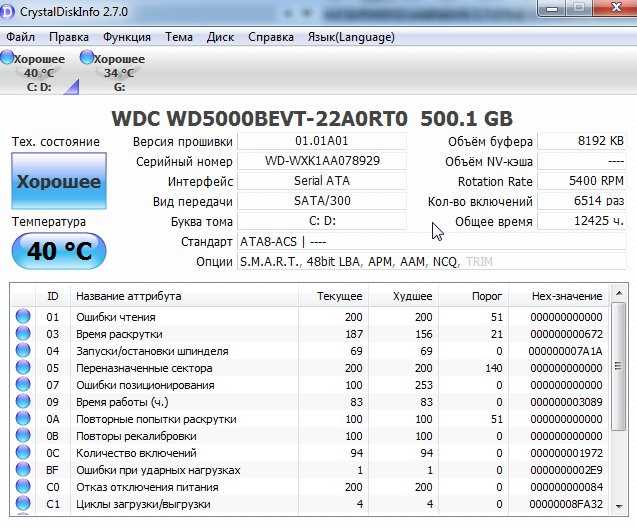Screen dimensions: 637x527
Task: Click firmware version field 01.01A01
Action: [x=322, y=141]
